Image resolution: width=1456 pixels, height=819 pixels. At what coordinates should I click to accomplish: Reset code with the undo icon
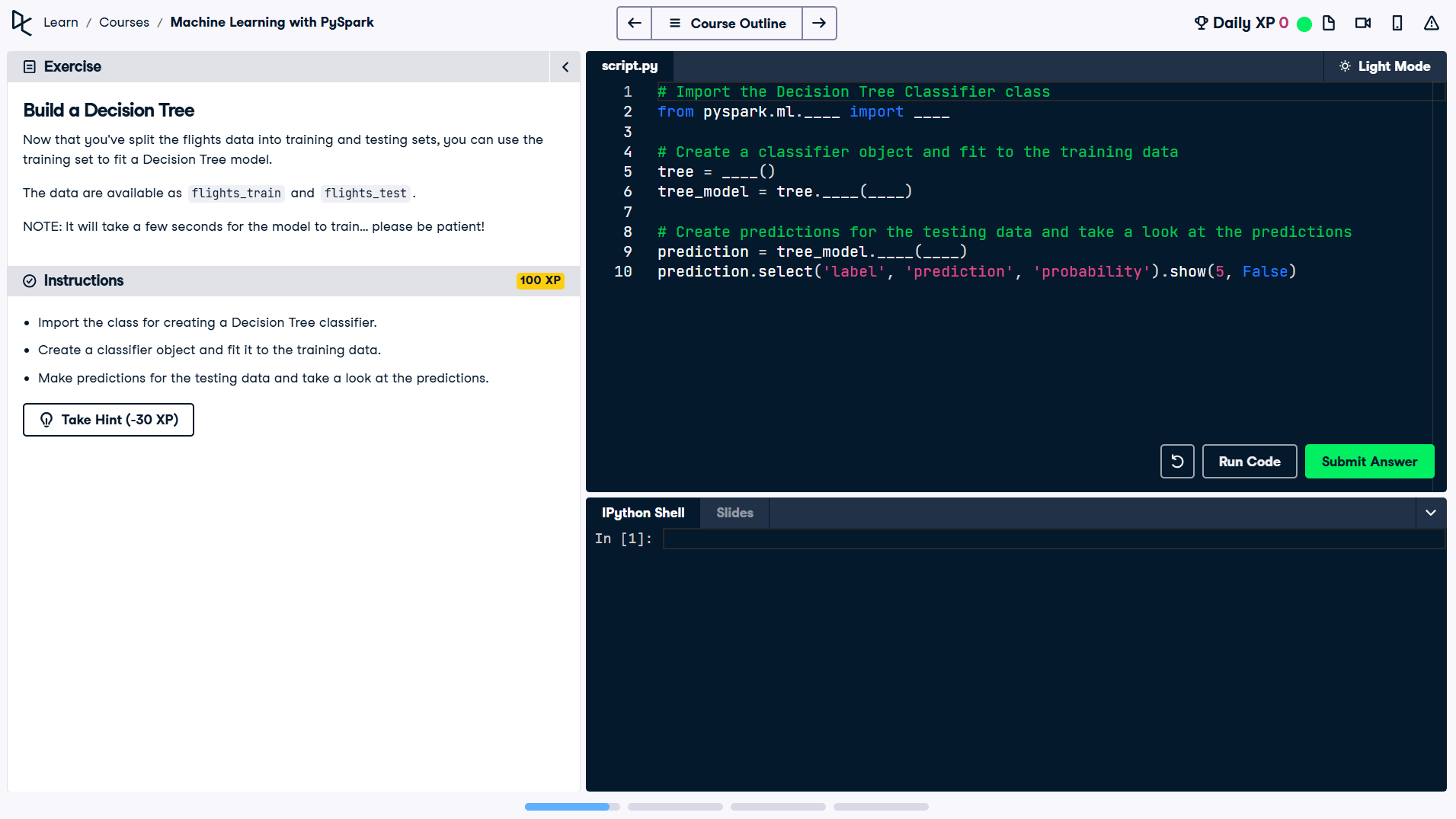1177,462
